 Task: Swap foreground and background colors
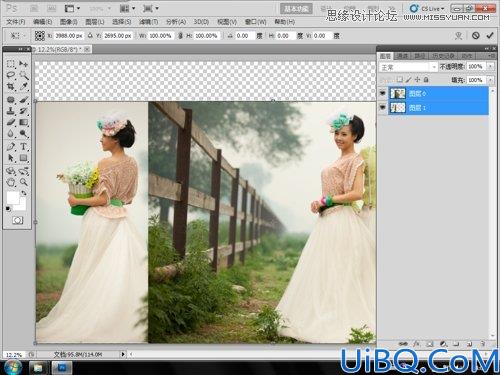[x=24, y=193]
